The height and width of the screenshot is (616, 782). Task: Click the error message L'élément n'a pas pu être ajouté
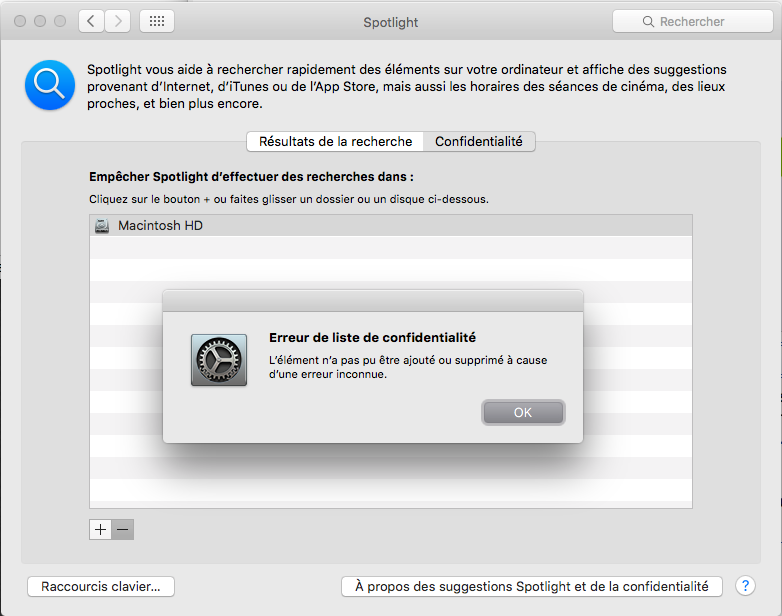408,367
